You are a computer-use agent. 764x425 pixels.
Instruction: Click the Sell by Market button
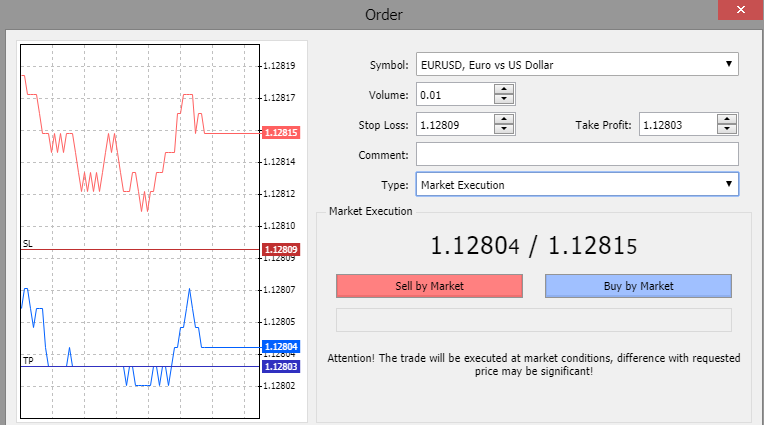pos(429,286)
